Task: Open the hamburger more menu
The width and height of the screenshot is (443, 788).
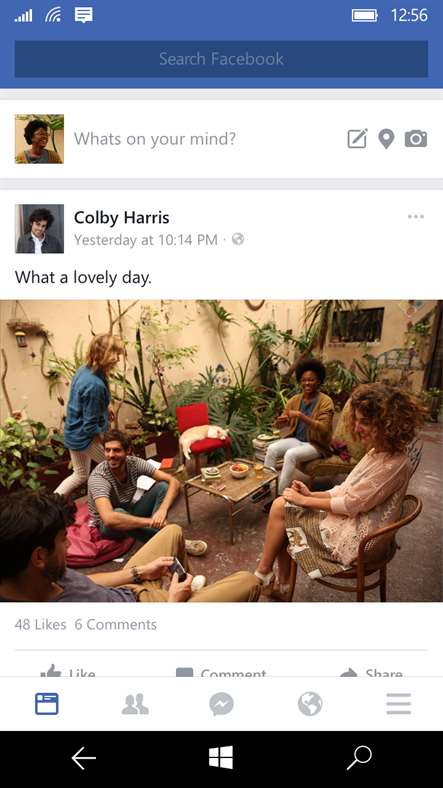Action: 399,704
